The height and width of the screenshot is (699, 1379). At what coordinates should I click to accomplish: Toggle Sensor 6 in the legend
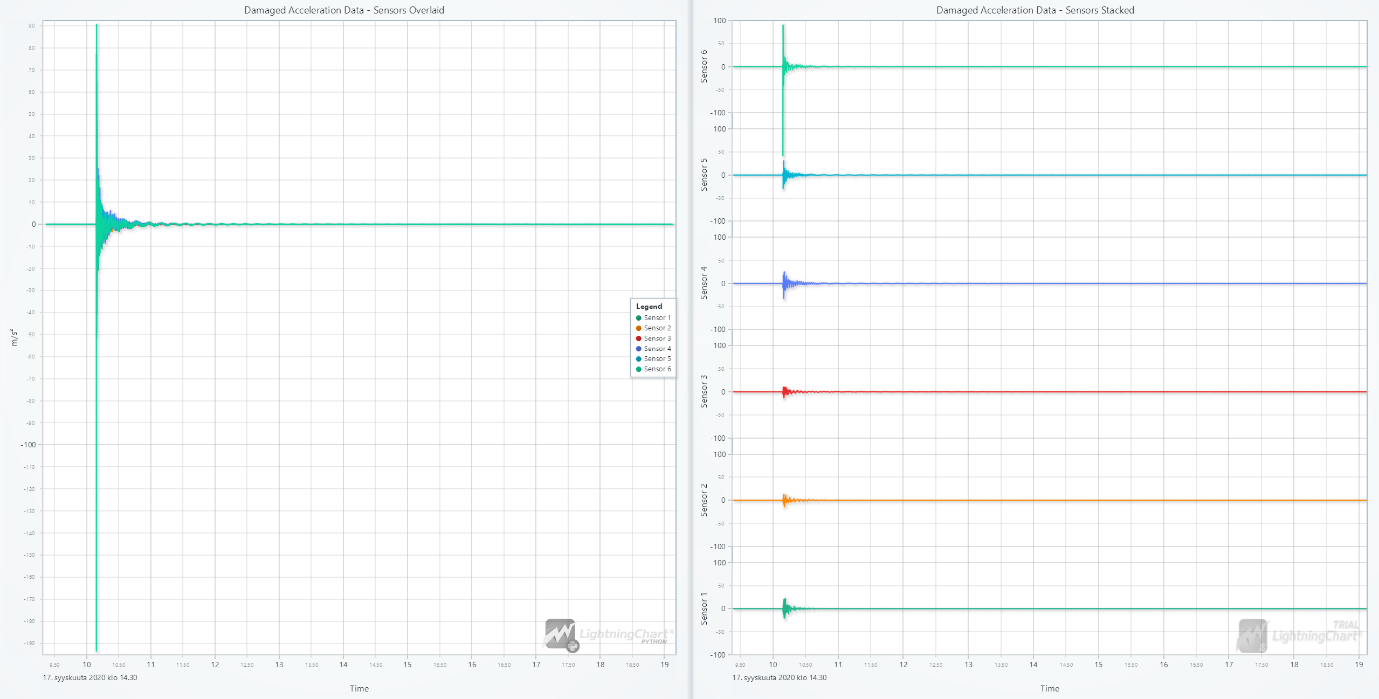656,369
